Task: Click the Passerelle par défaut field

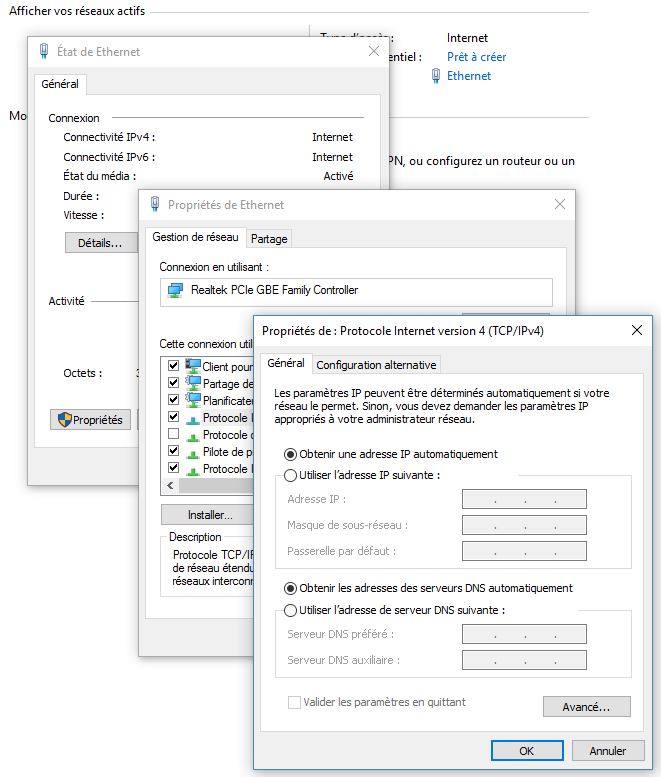Action: pos(524,551)
